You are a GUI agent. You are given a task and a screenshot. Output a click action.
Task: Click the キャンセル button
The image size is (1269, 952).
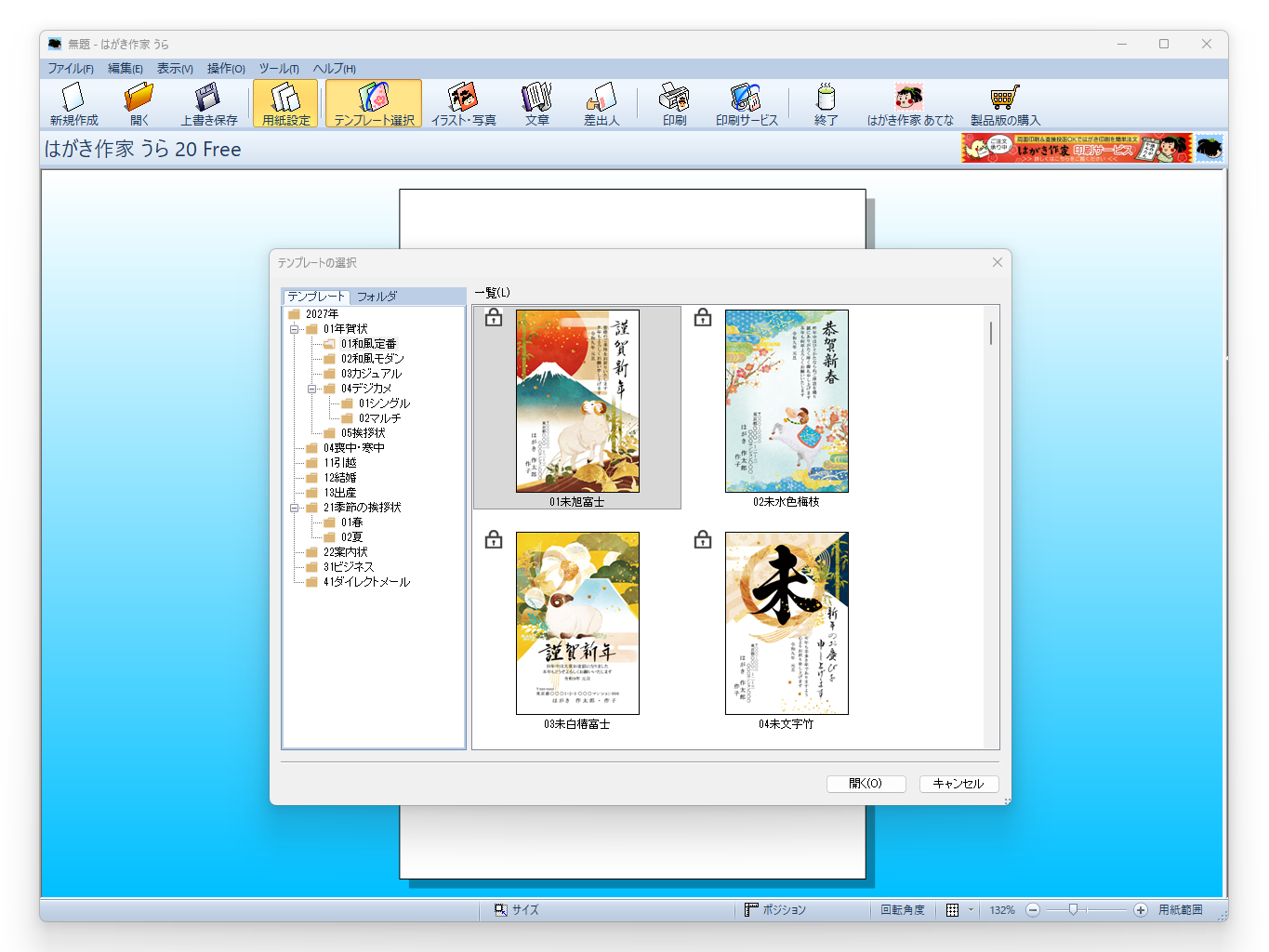pyautogui.click(x=958, y=784)
